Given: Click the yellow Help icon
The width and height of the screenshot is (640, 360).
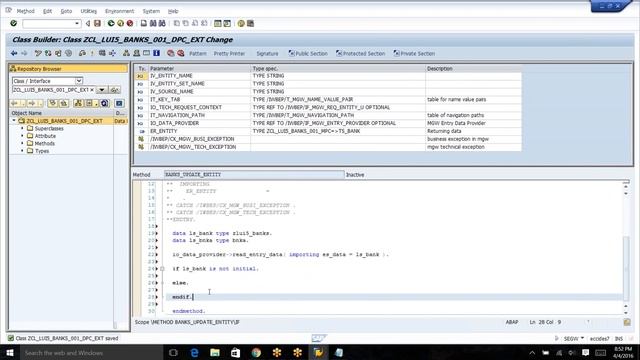Looking at the screenshot, I should [241, 23].
